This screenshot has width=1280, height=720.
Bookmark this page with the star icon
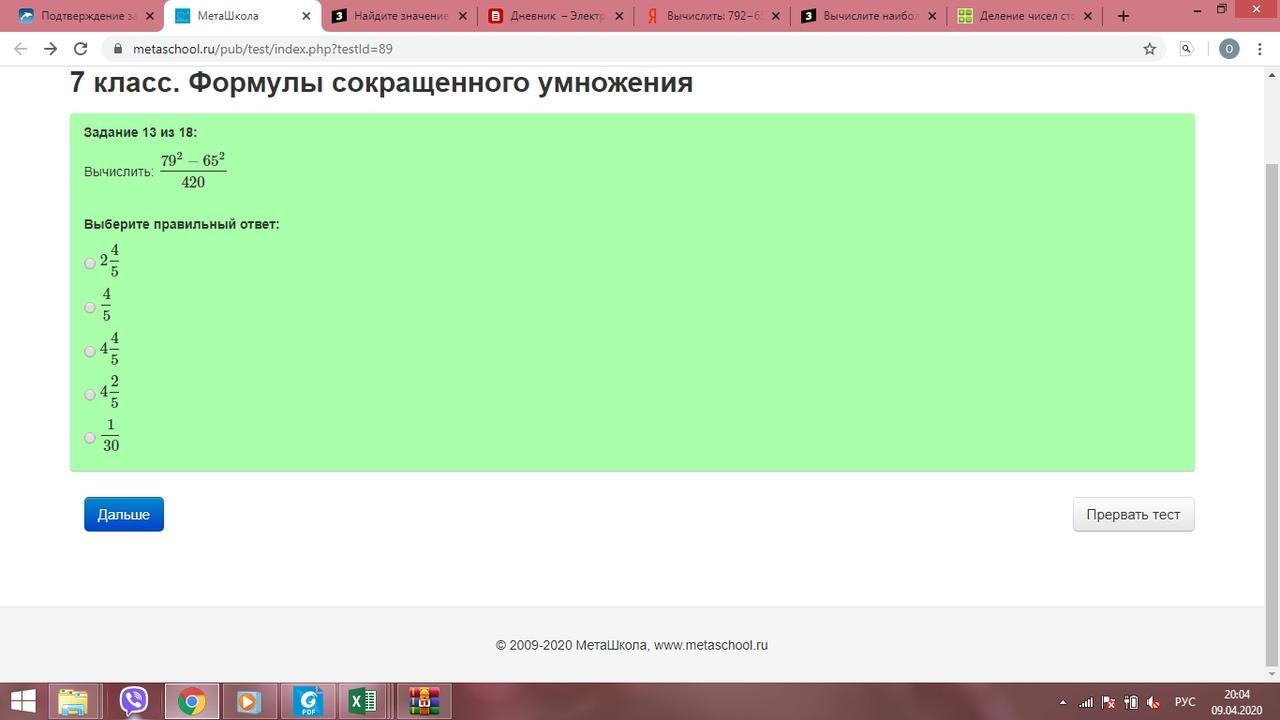coord(1149,49)
